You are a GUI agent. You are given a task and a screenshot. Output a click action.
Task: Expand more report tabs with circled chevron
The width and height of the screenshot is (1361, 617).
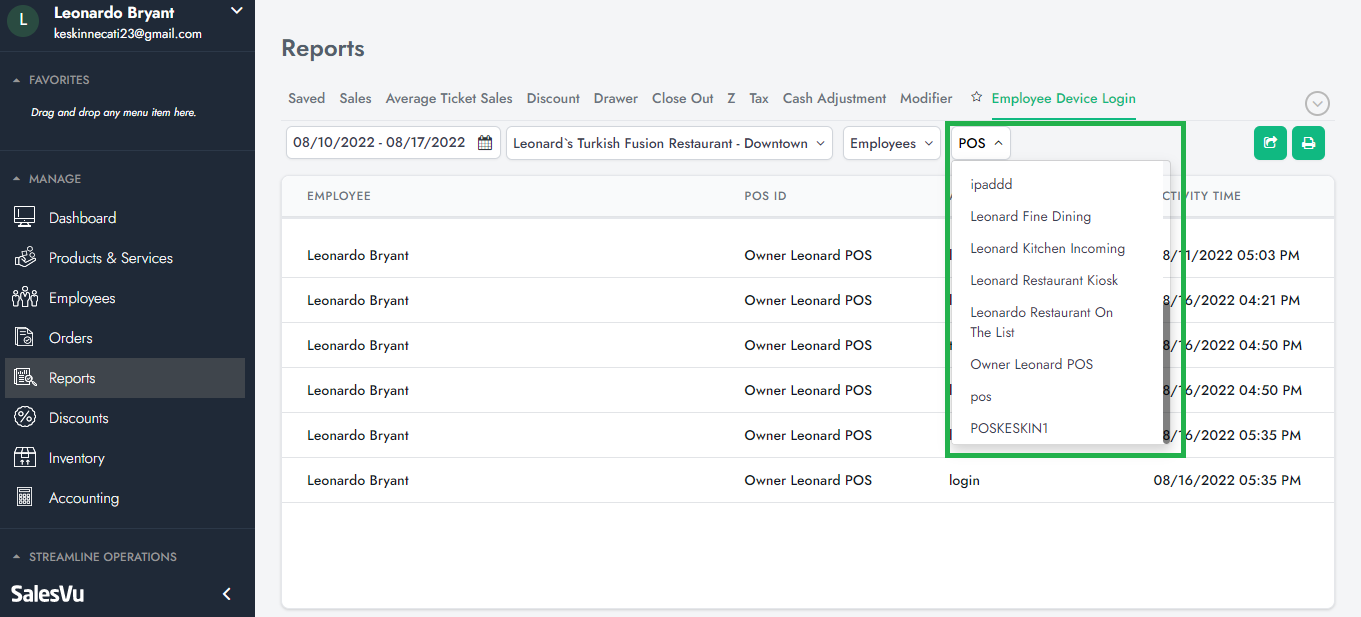click(x=1317, y=103)
